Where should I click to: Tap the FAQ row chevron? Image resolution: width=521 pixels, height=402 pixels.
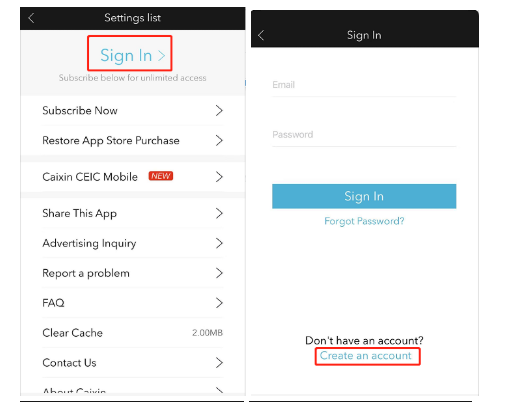(219, 303)
